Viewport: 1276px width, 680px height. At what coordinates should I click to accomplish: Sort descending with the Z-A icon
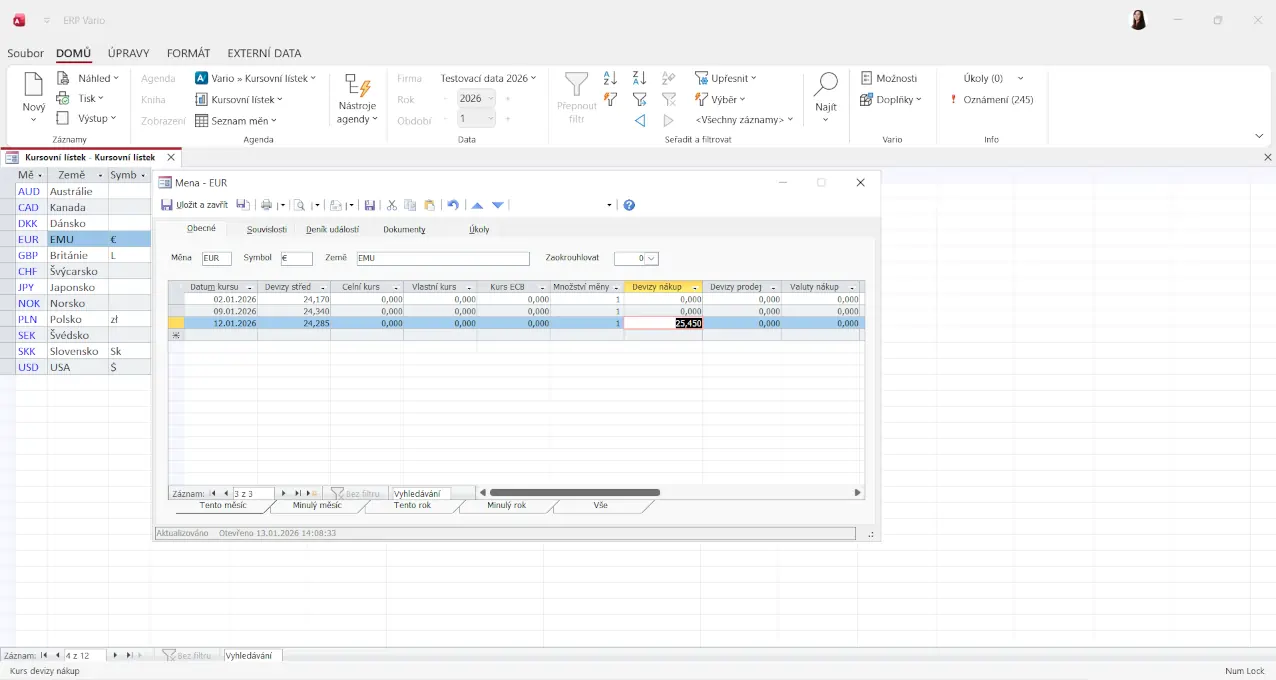tap(640, 78)
